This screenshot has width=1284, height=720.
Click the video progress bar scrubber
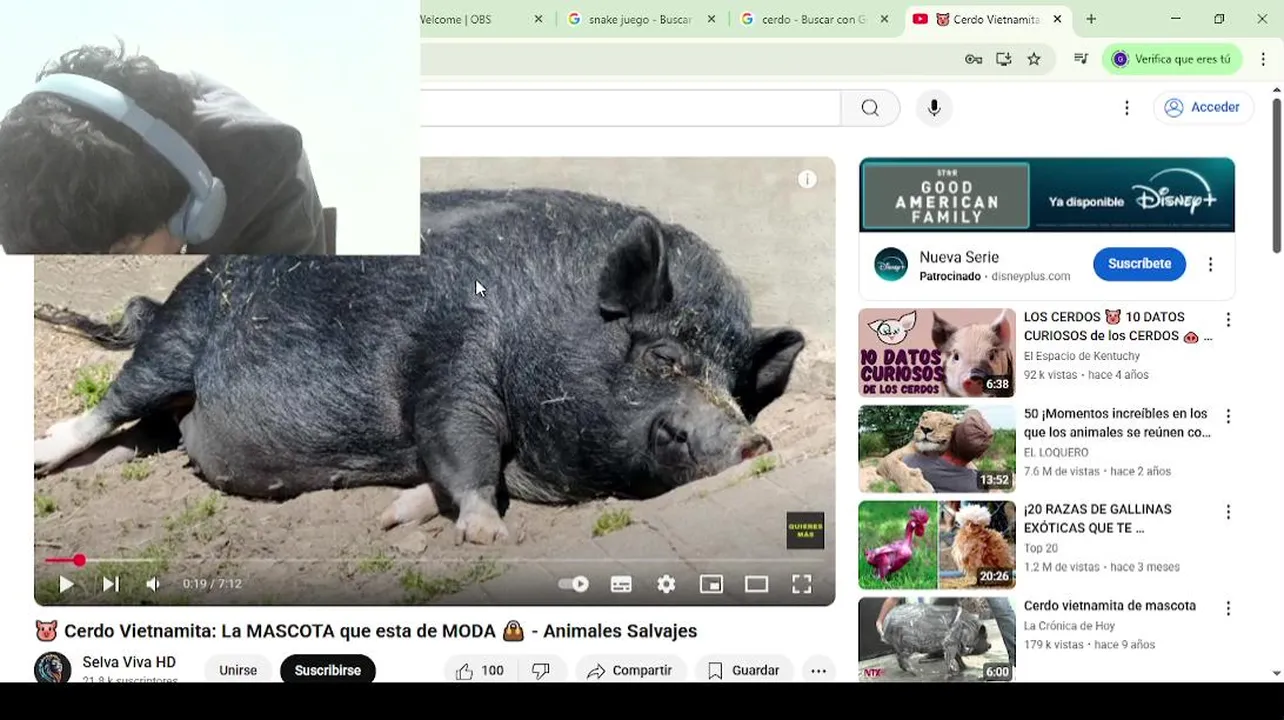(79, 560)
